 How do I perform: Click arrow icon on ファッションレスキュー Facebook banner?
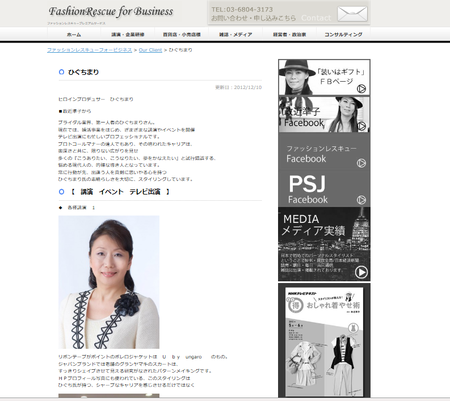(x=361, y=163)
